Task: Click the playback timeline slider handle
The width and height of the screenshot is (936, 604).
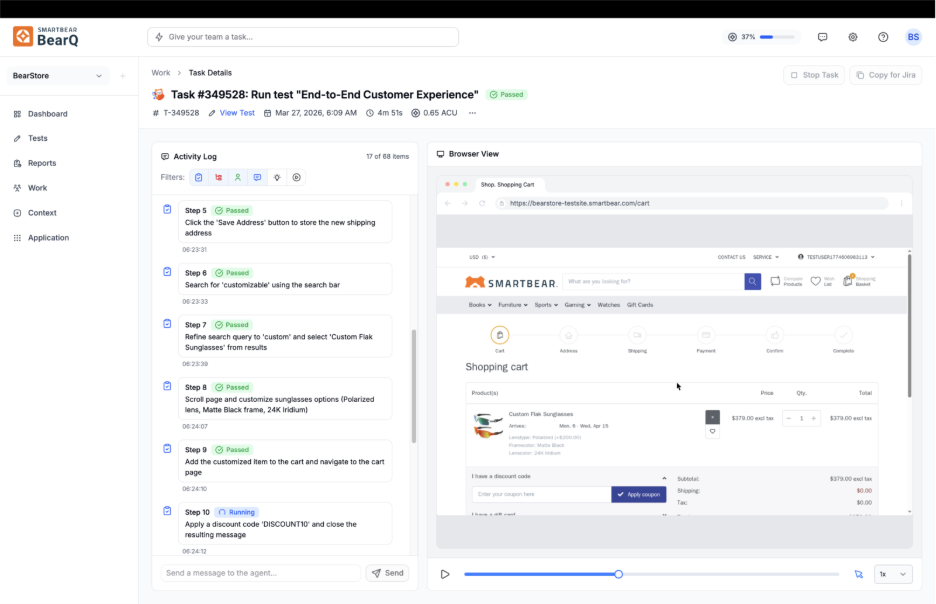Action: [x=618, y=574]
